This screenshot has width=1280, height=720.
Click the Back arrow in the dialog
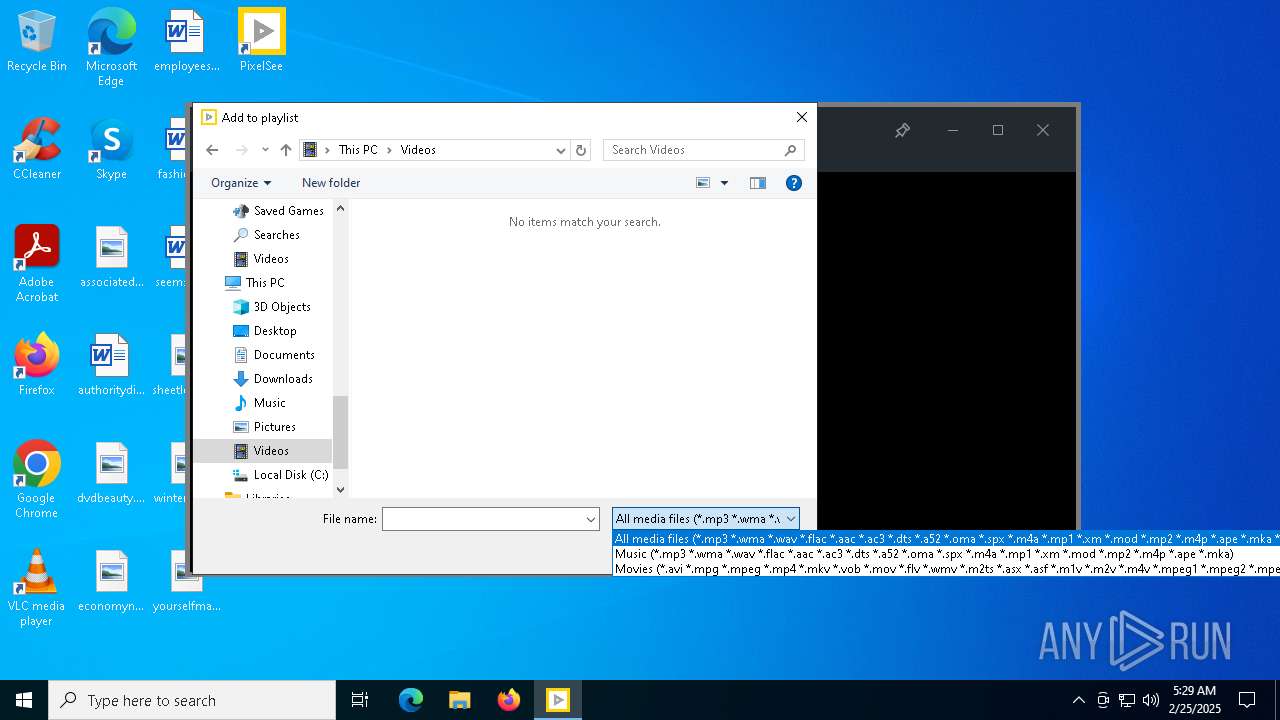(212, 150)
